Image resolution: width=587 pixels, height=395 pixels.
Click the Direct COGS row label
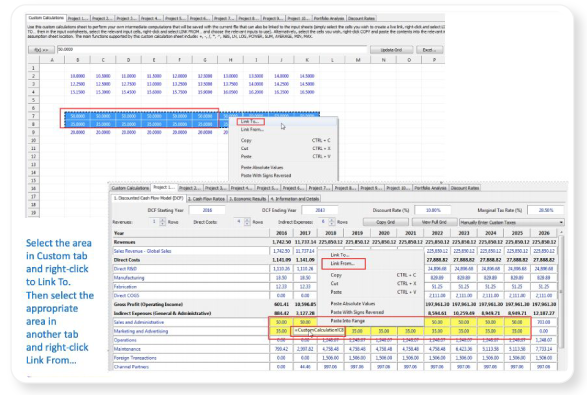(127, 296)
